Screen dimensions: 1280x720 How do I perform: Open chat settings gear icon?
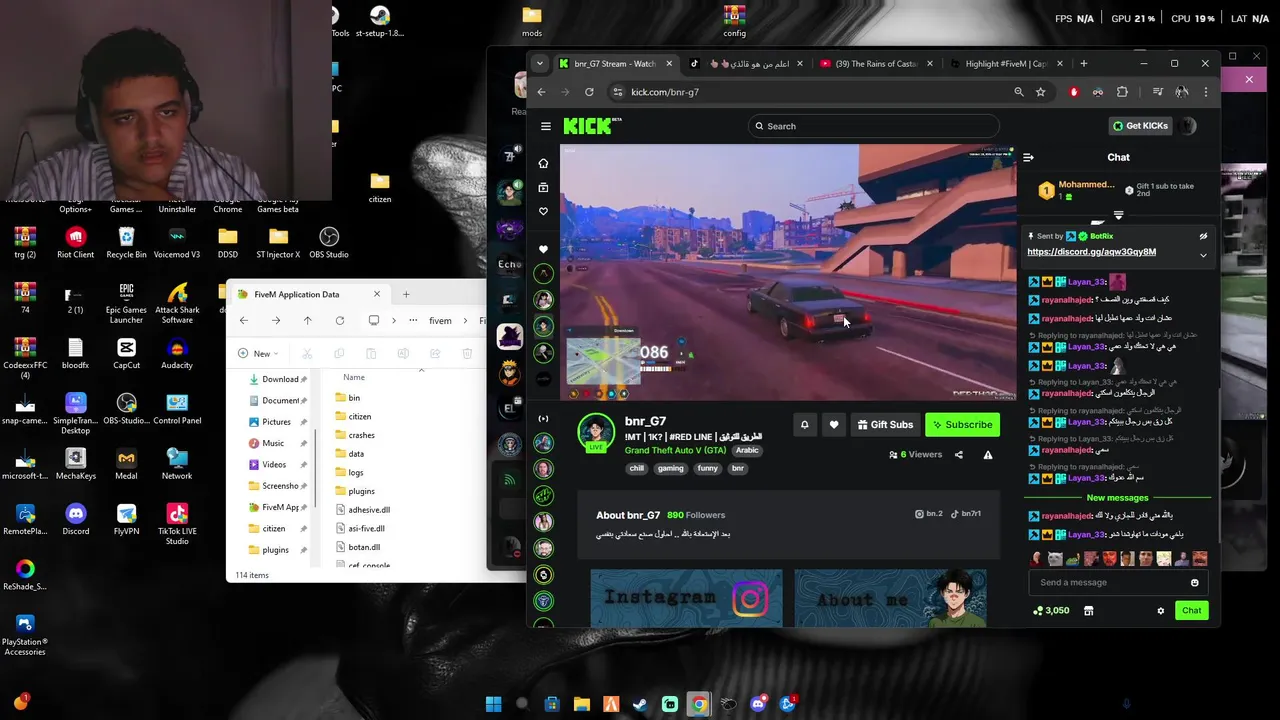click(x=1161, y=611)
